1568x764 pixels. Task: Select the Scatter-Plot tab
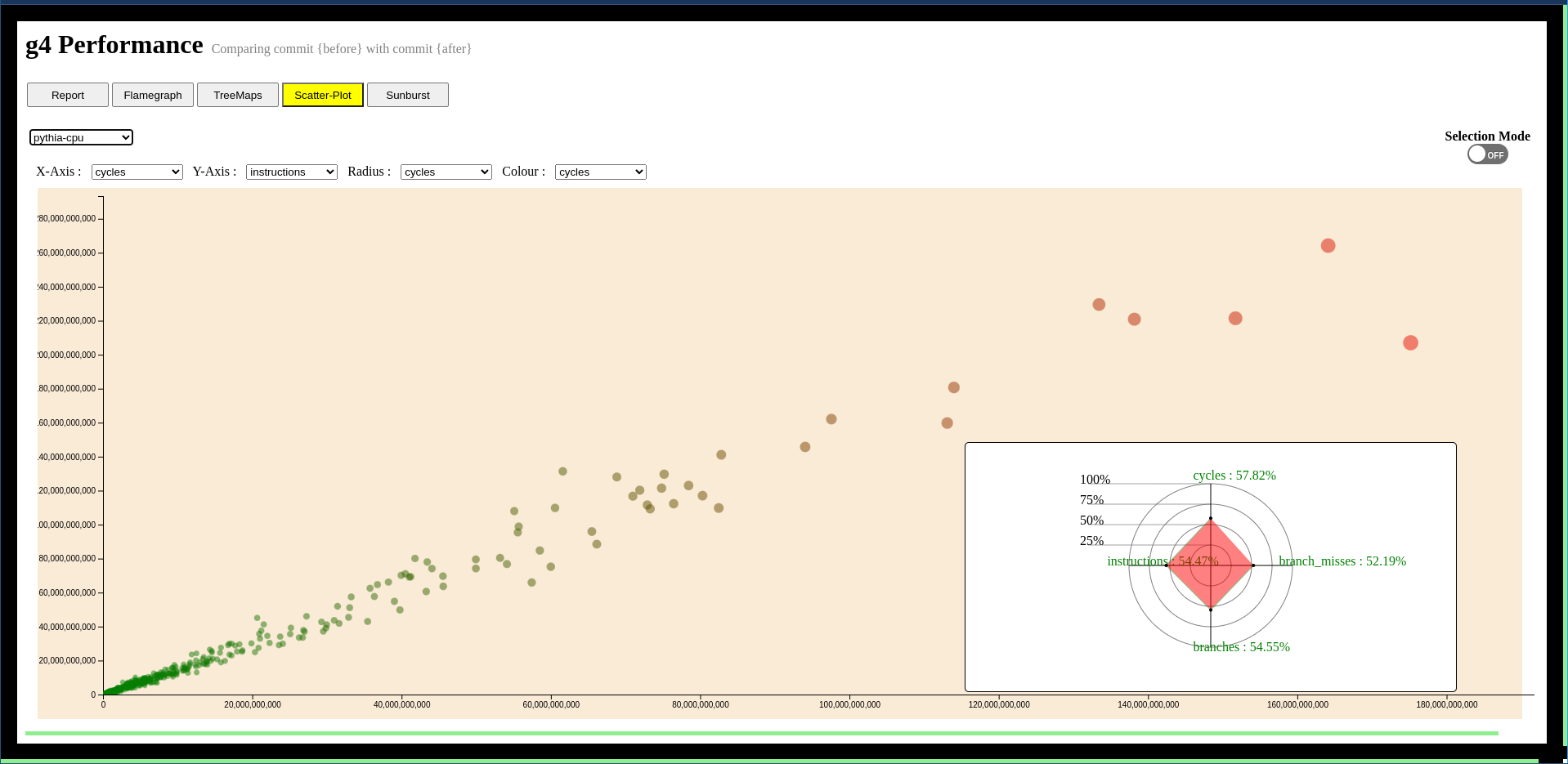tap(323, 95)
